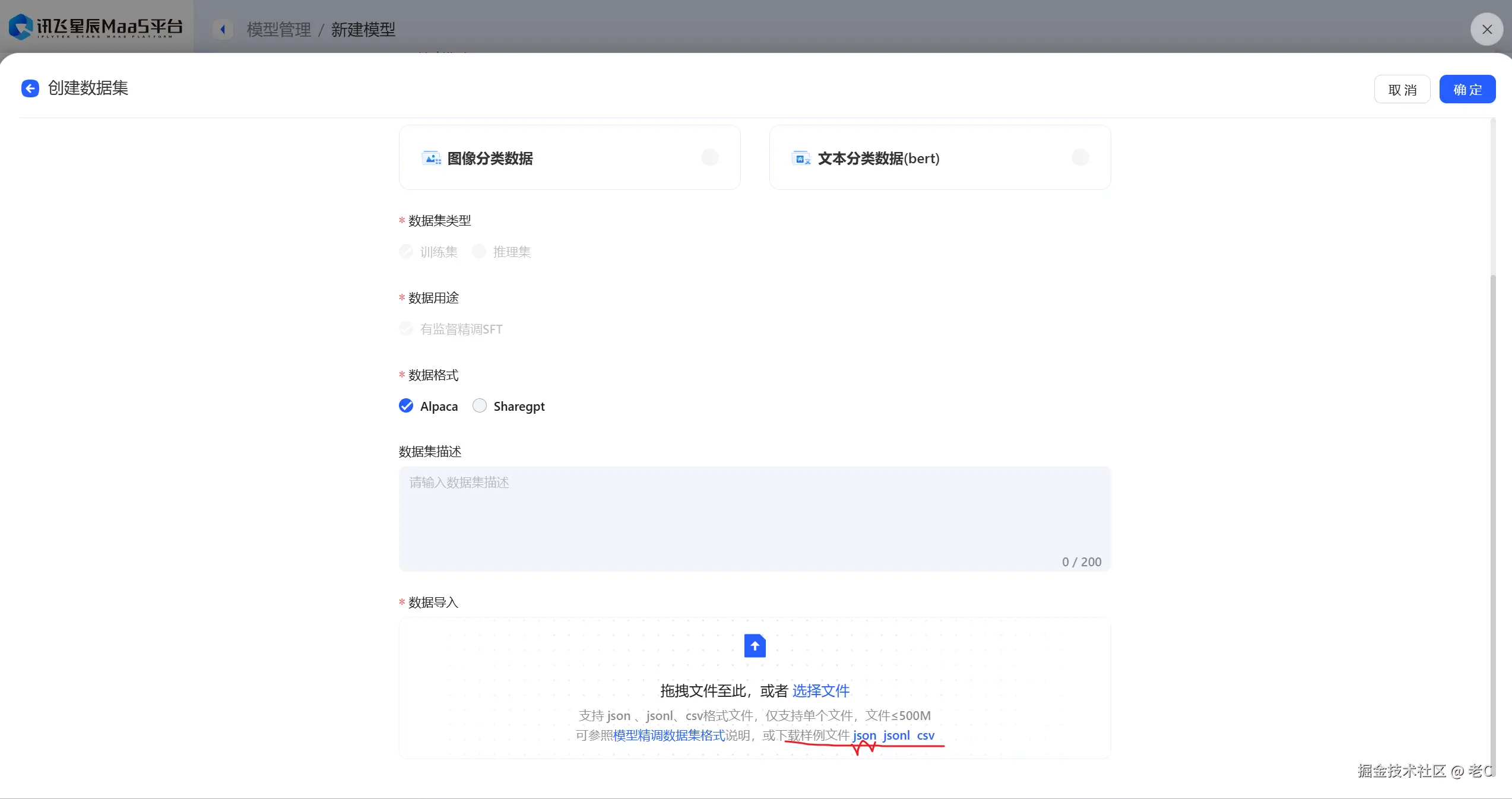Close the overlay with the X icon

coord(1486,29)
